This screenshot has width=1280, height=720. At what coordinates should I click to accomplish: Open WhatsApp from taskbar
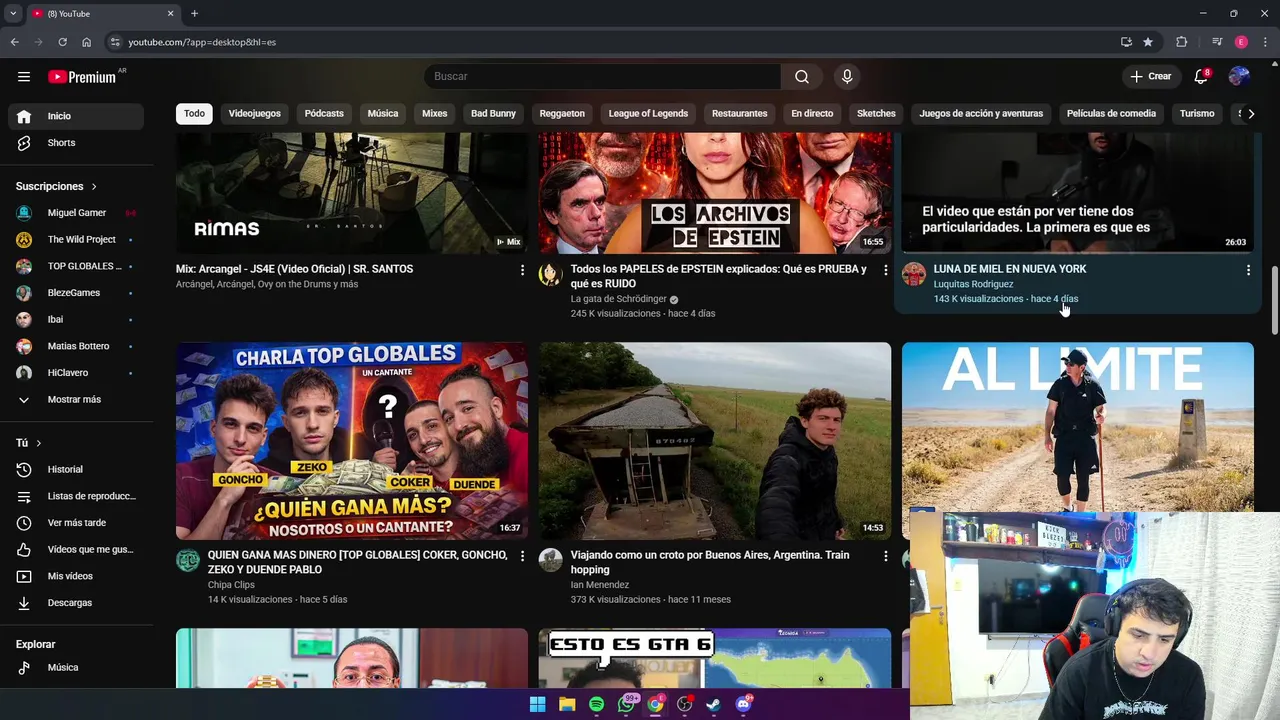(x=626, y=704)
